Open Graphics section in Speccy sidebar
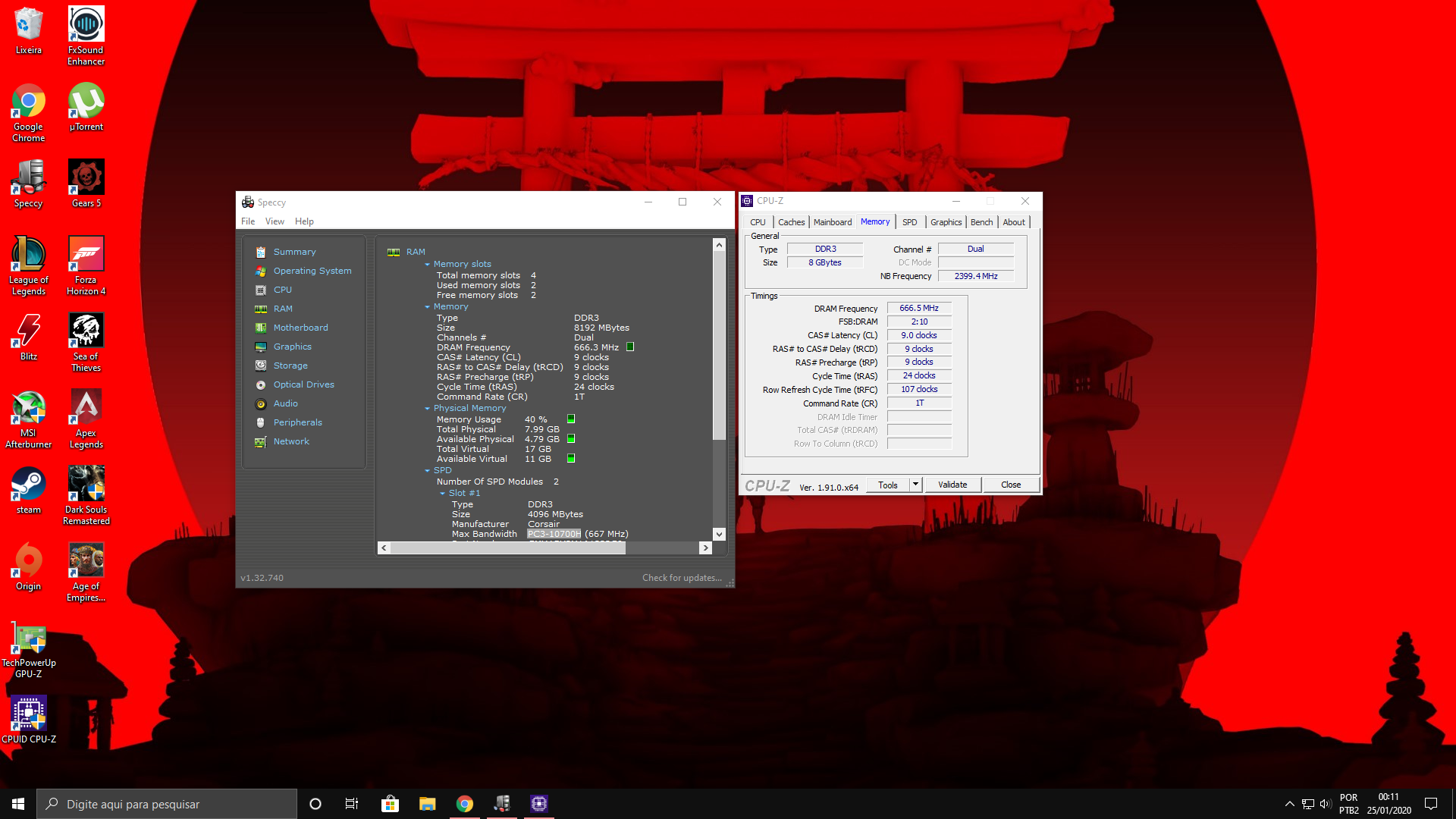The width and height of the screenshot is (1456, 819). 292,347
